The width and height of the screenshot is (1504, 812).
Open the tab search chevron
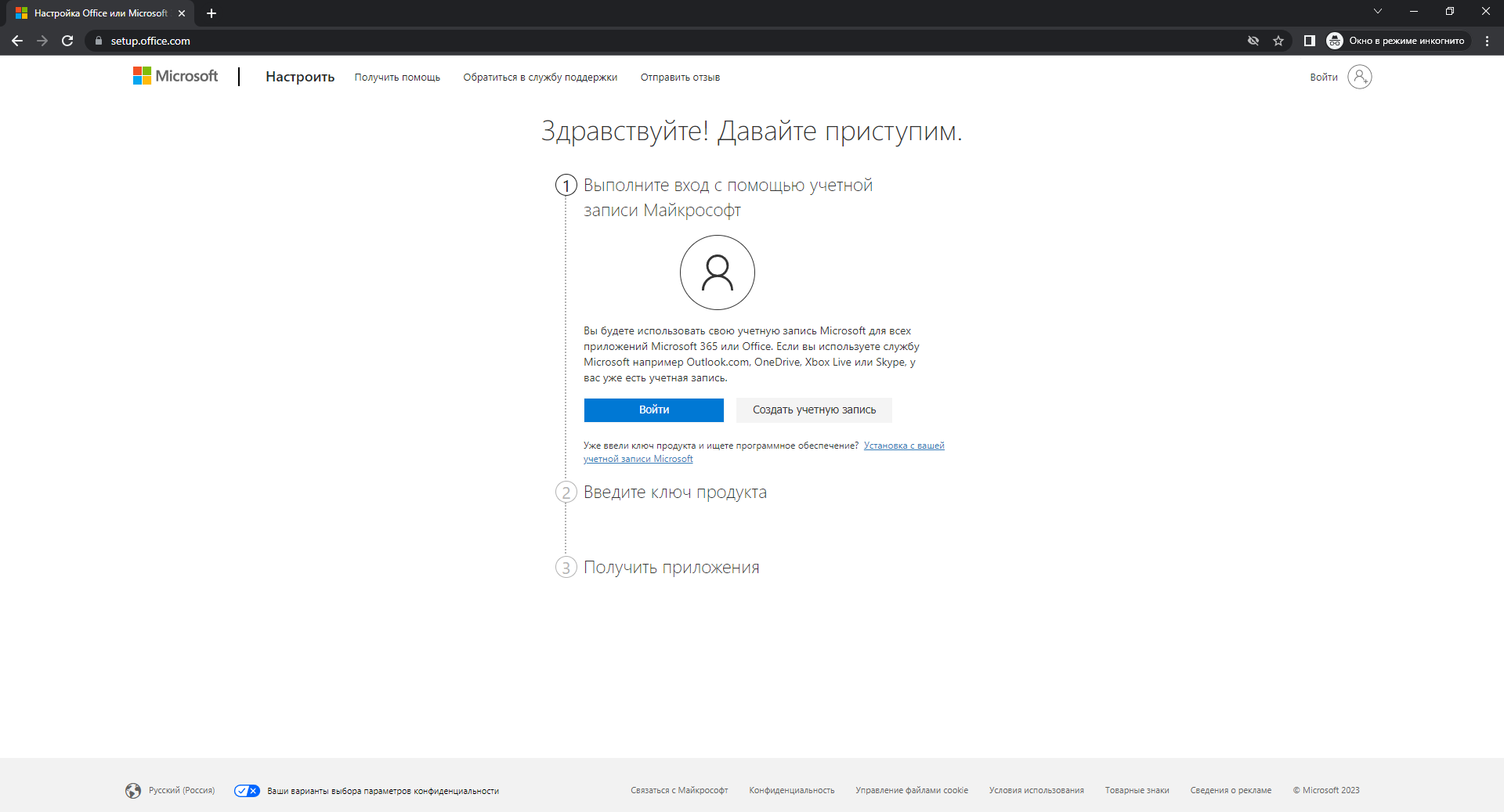coord(1378,11)
